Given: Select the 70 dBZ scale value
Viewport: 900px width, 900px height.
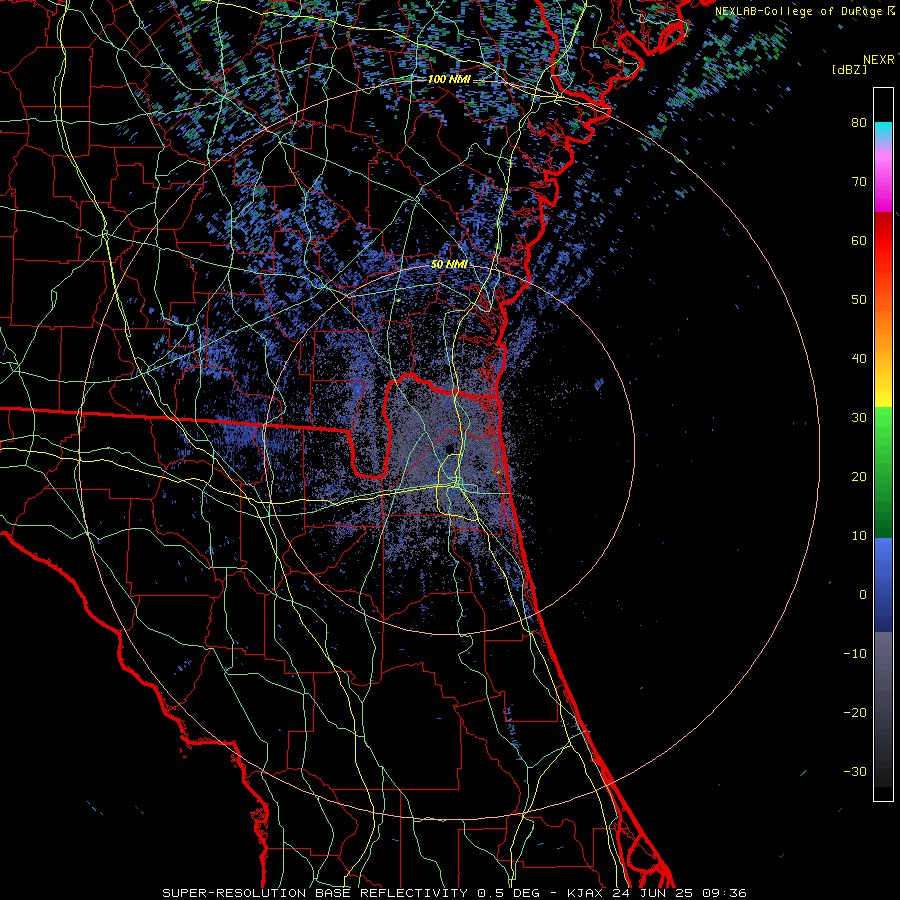Looking at the screenshot, I should [x=859, y=182].
